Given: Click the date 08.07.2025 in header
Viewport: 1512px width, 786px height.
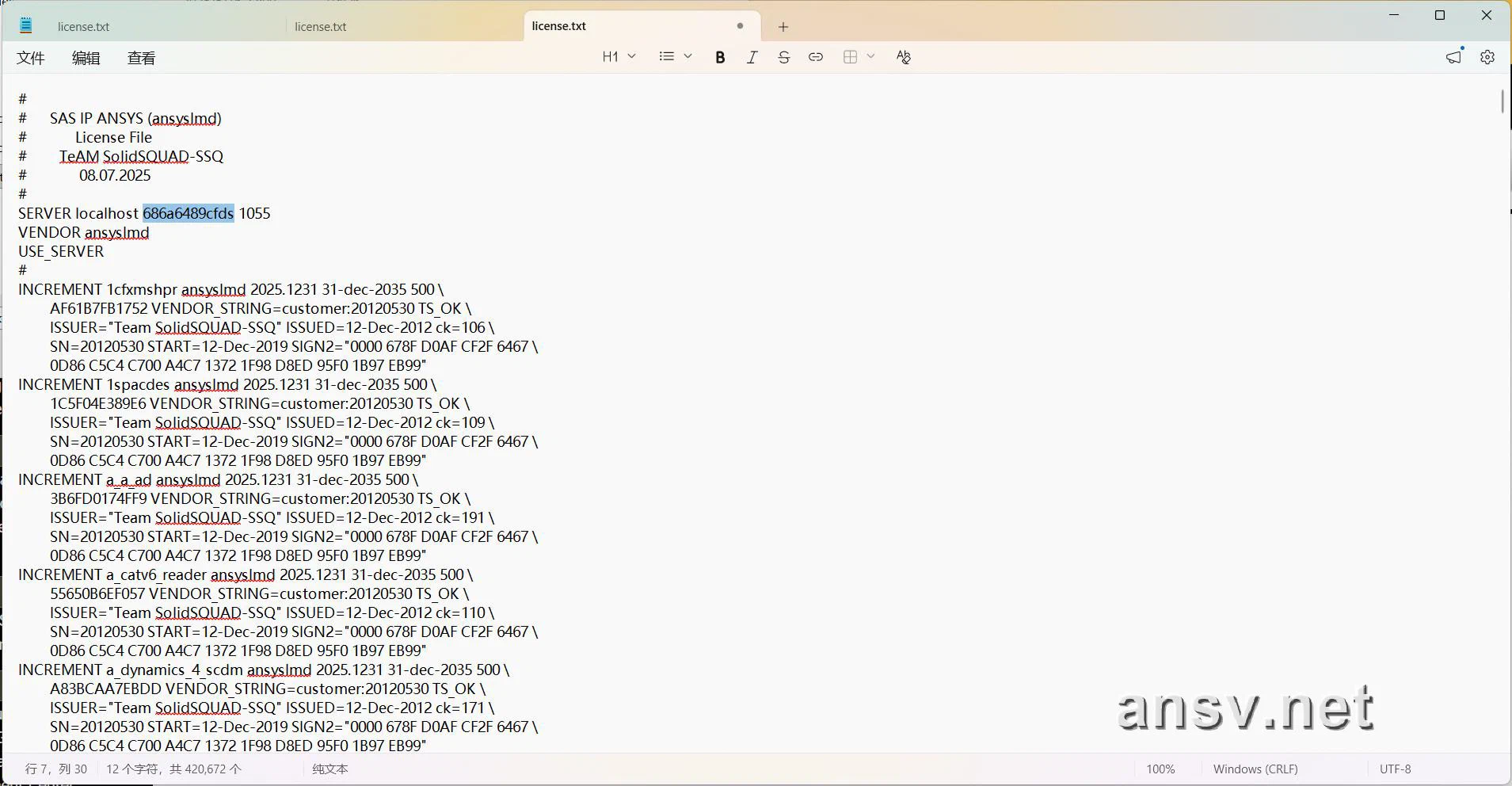Looking at the screenshot, I should (115, 175).
